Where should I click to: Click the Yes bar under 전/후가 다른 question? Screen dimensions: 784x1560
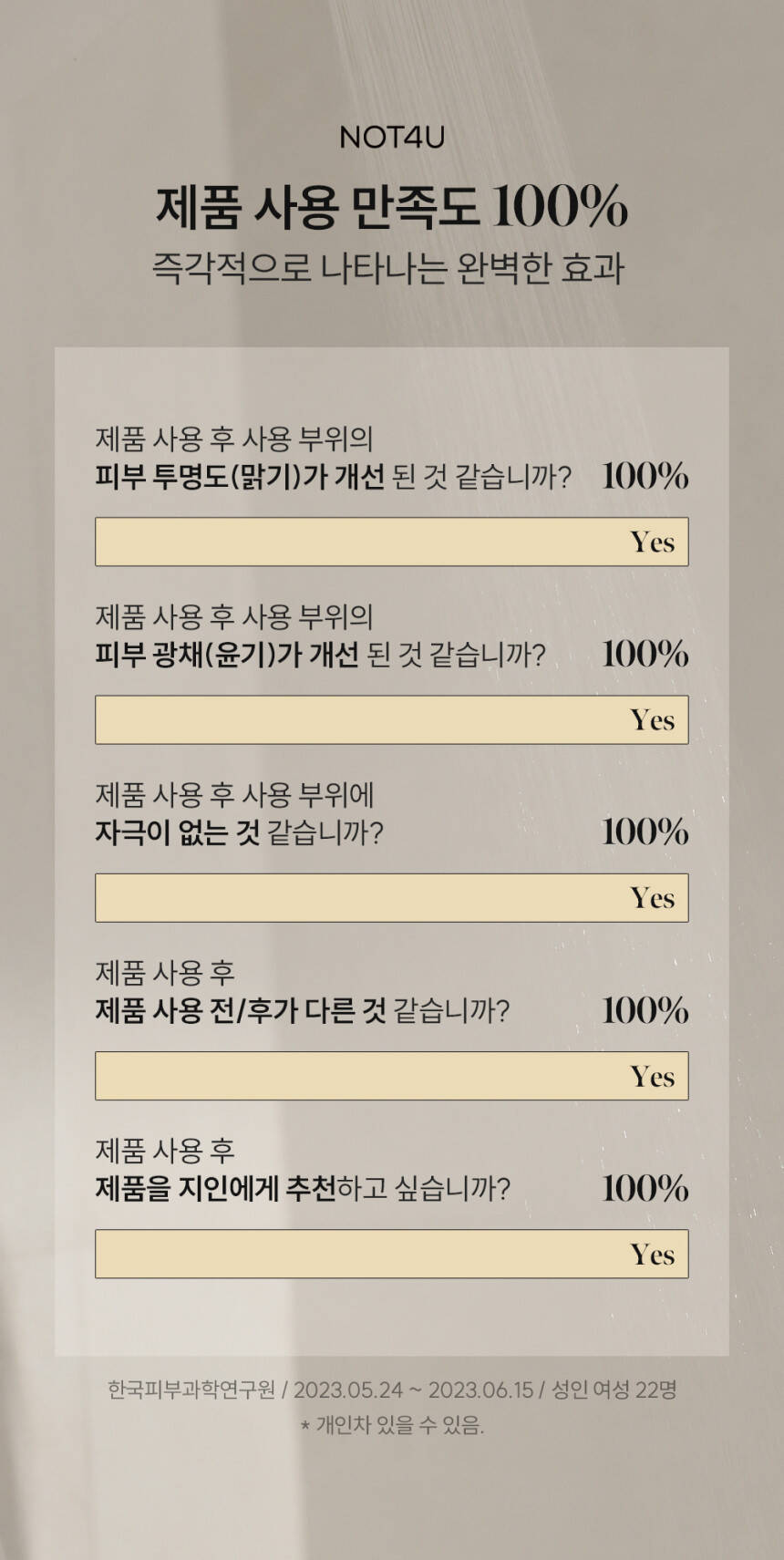tap(392, 1076)
